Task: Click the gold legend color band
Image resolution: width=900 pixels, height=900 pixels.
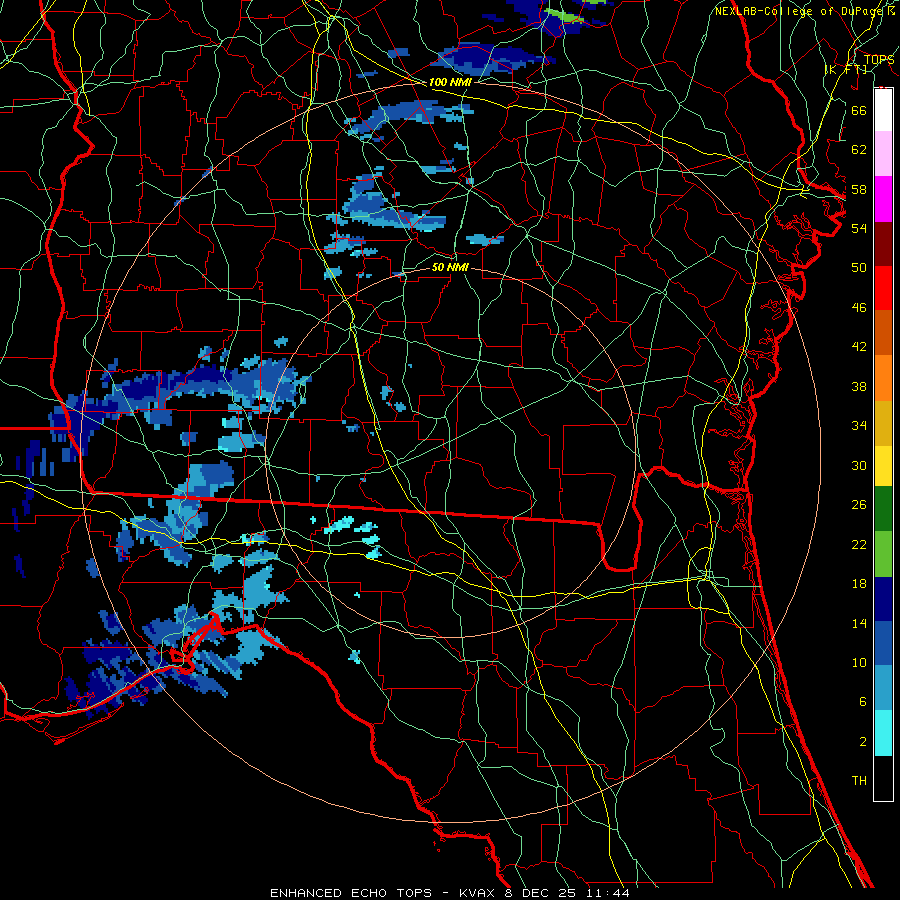Action: 883,423
